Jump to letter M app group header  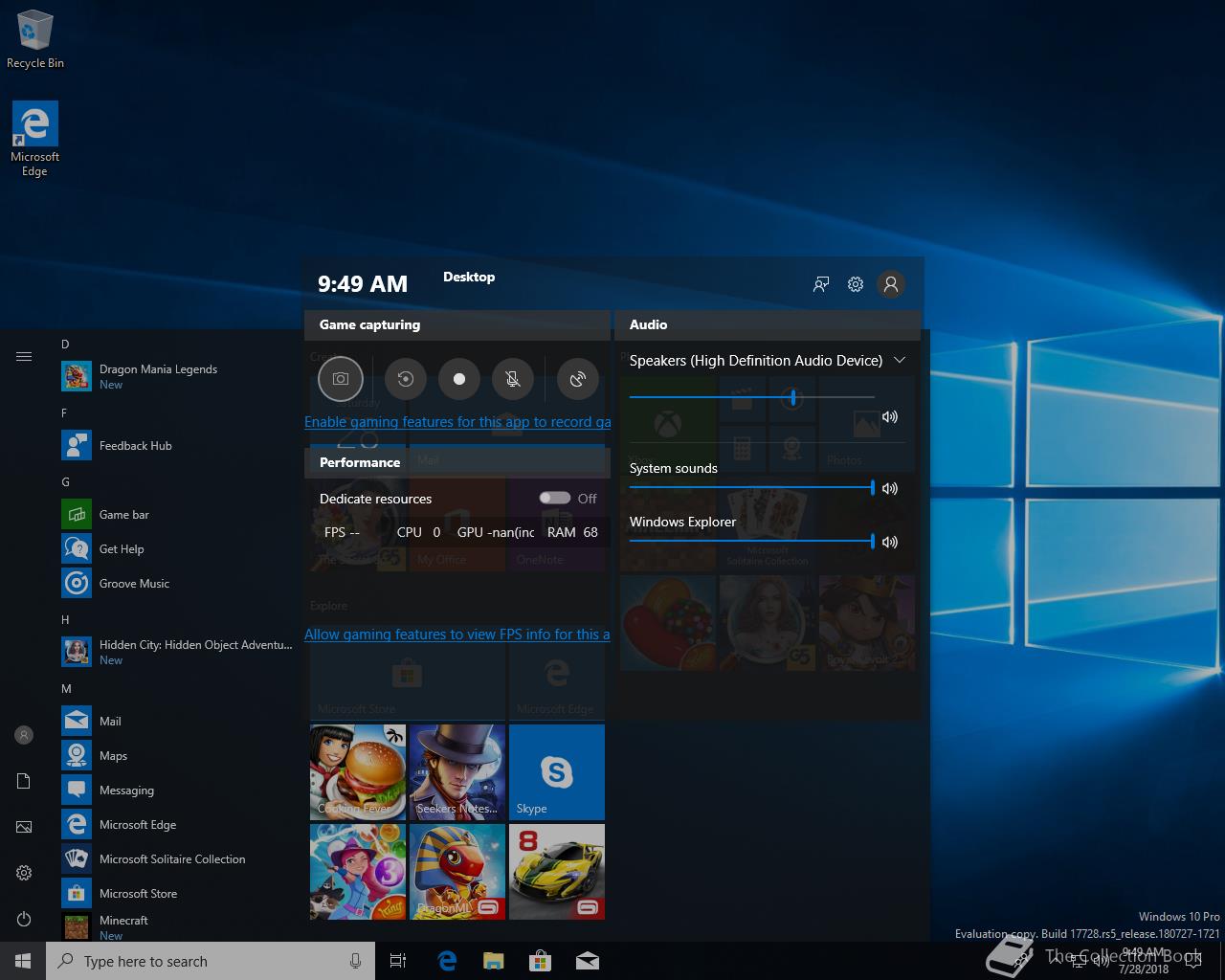pos(66,689)
